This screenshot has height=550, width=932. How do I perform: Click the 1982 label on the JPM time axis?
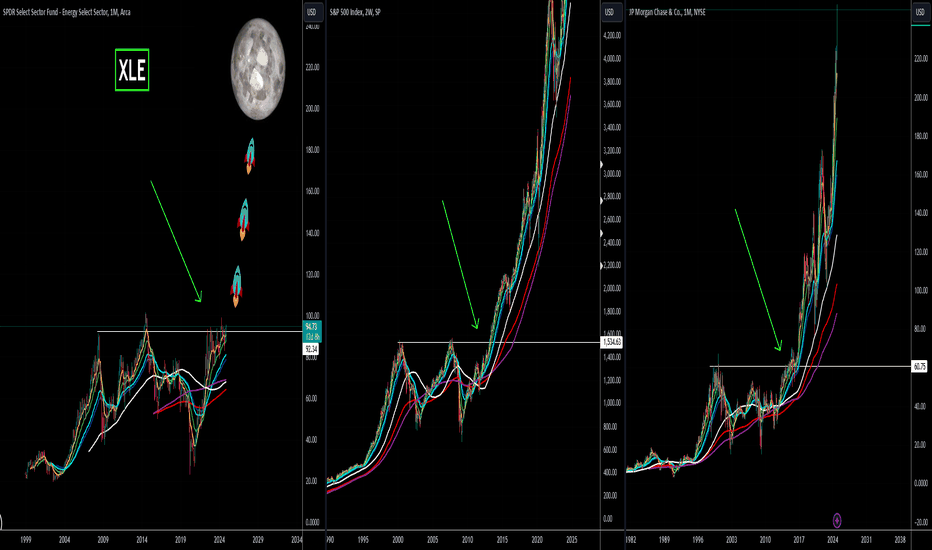click(631, 540)
